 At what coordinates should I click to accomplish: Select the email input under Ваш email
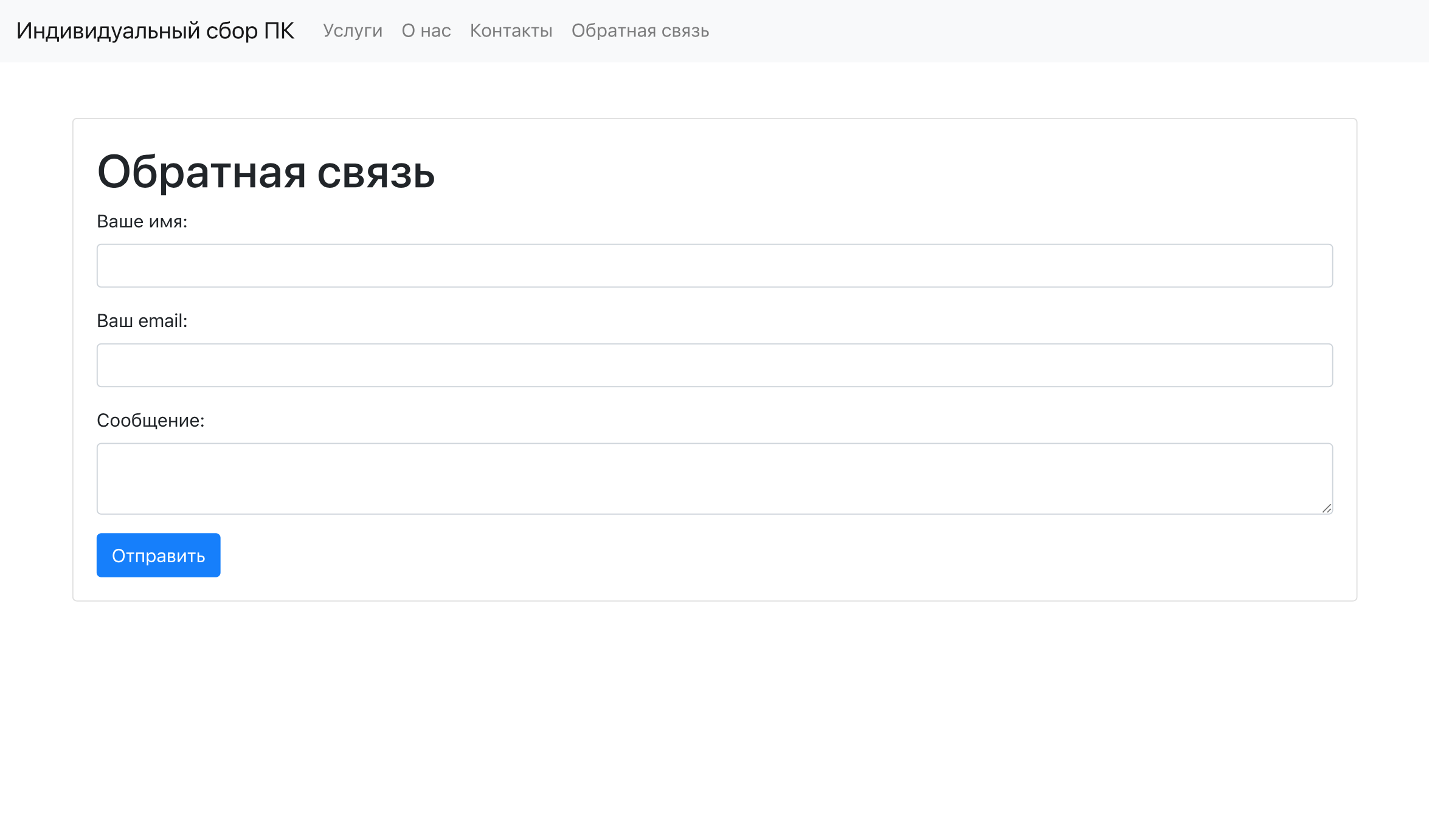click(x=714, y=365)
